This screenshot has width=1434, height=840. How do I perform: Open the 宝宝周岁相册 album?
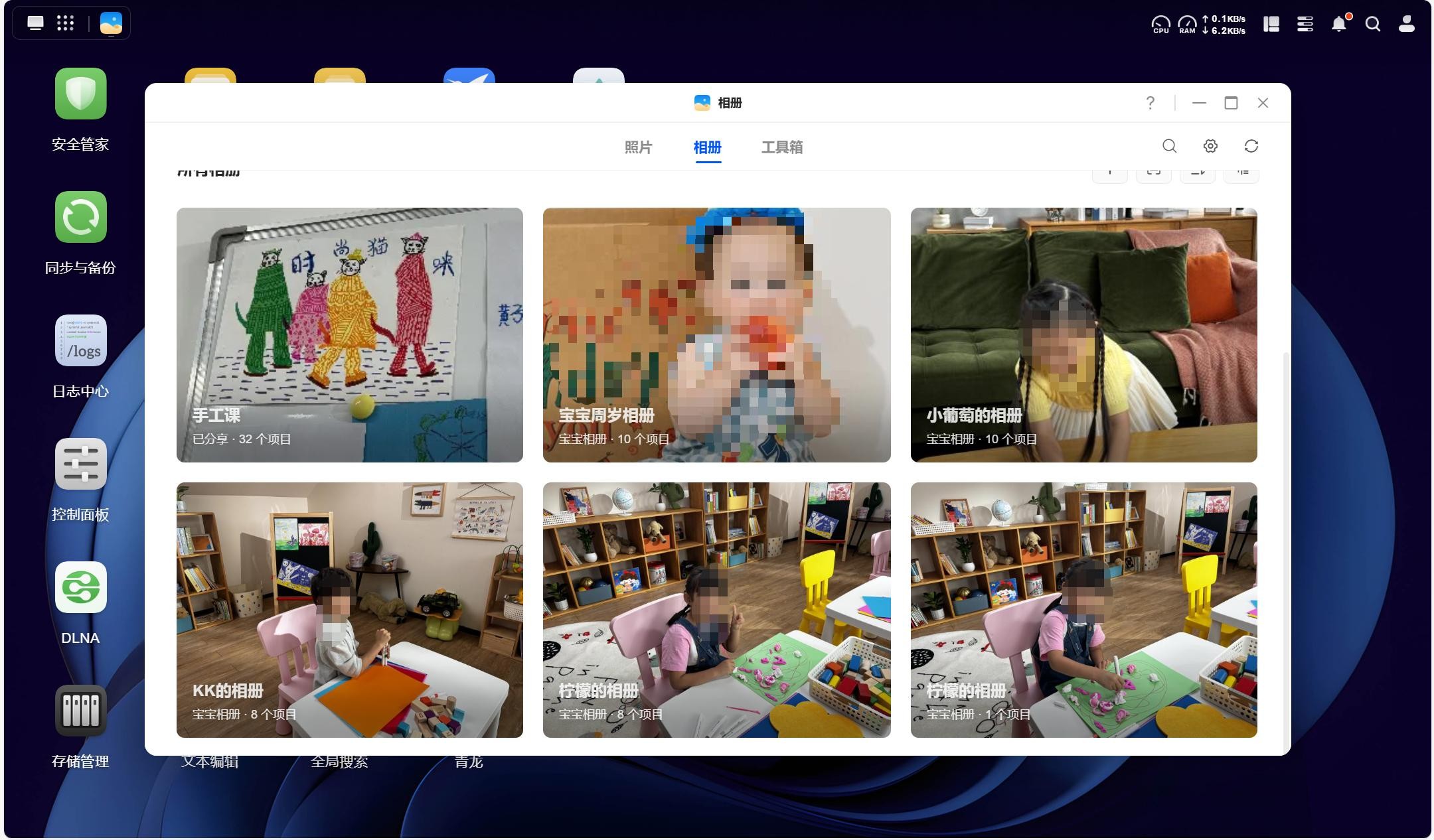click(x=716, y=334)
